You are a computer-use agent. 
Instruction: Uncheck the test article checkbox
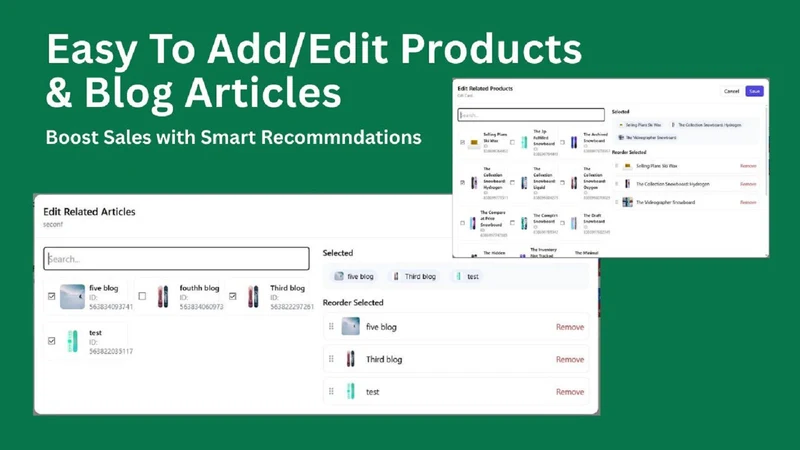(52, 341)
